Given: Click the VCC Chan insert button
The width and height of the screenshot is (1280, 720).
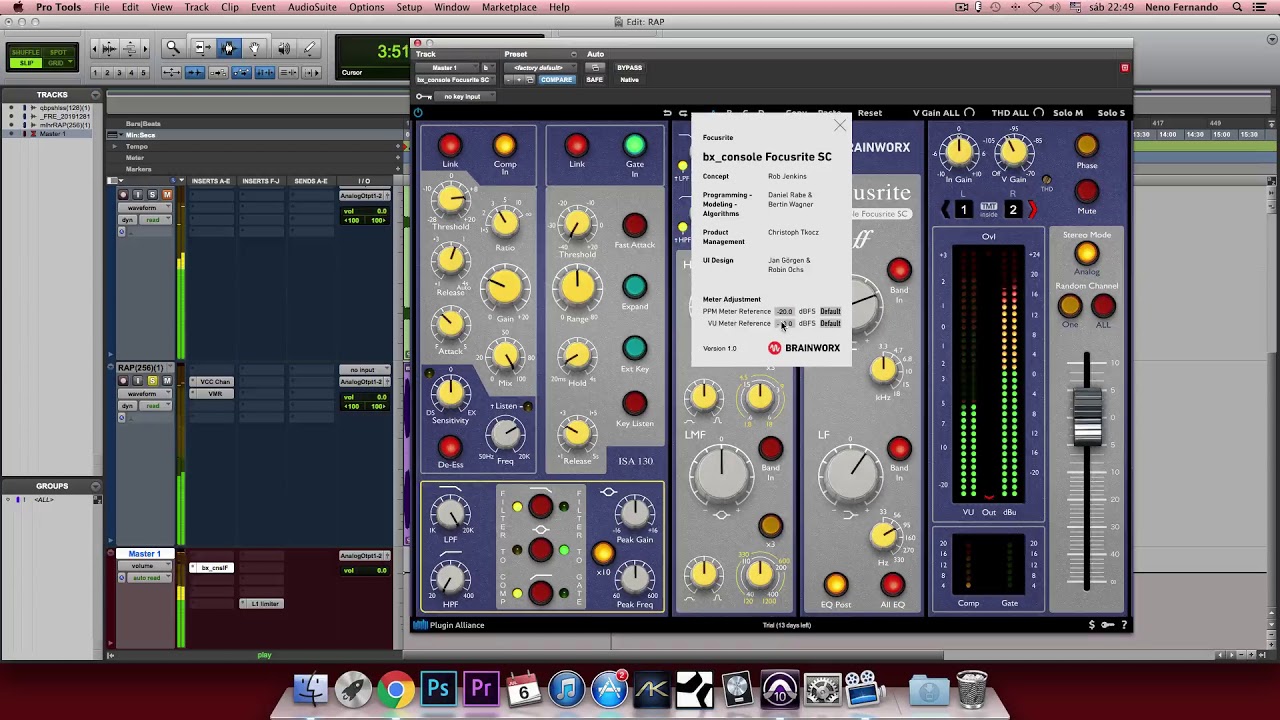Looking at the screenshot, I should [x=215, y=381].
